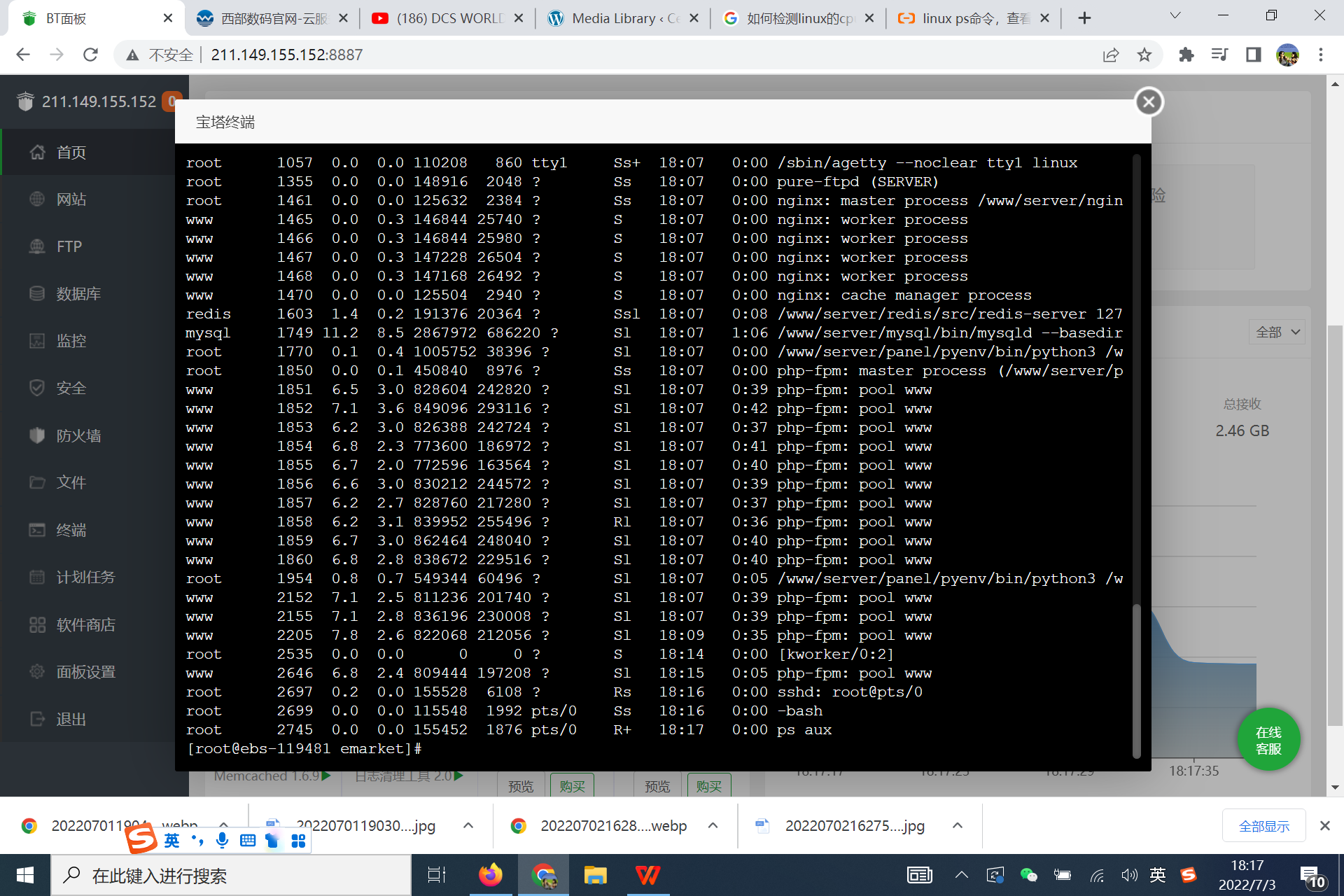Expand options for 2022070216275 jpg download
Screen dimensions: 1344x896
[957, 825]
